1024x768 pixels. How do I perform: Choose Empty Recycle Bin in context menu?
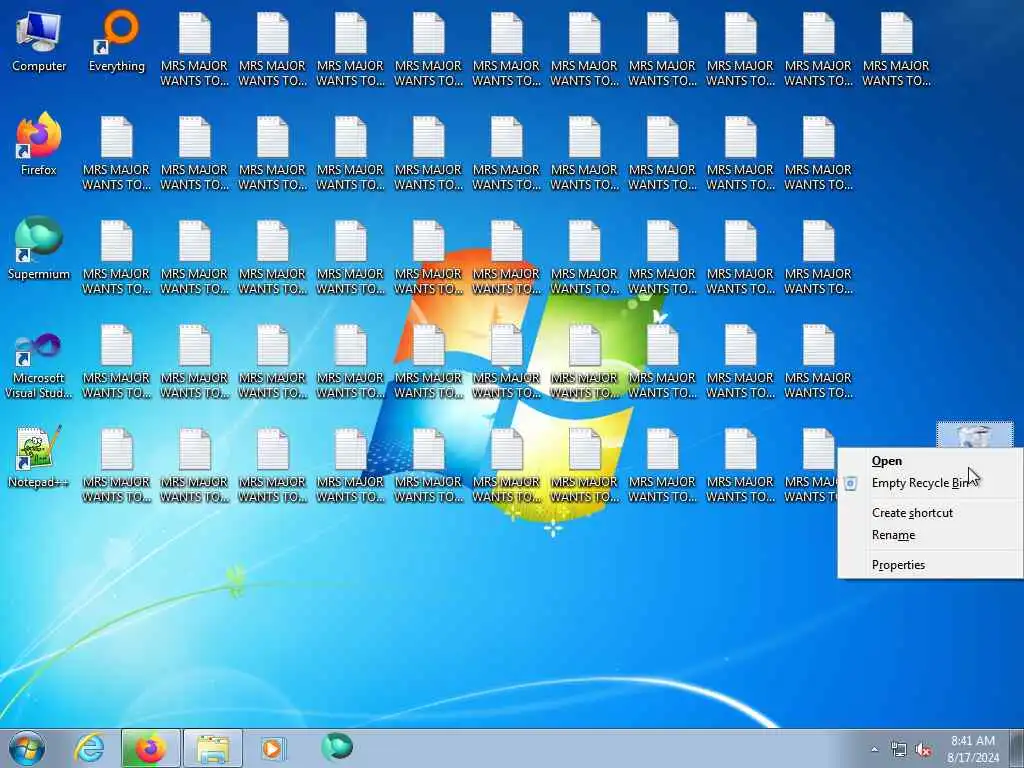tap(931, 483)
